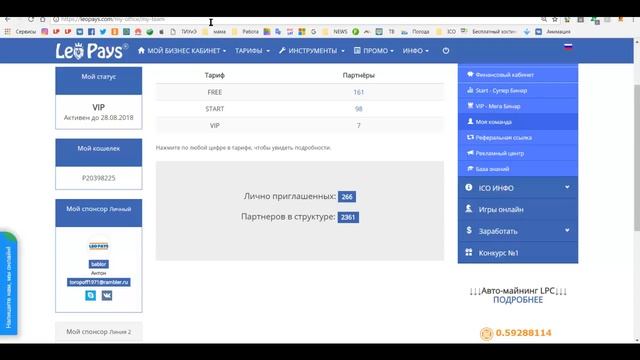Open the мама bookmark folder
Viewport: 640px width, 360px height.
[215, 31]
